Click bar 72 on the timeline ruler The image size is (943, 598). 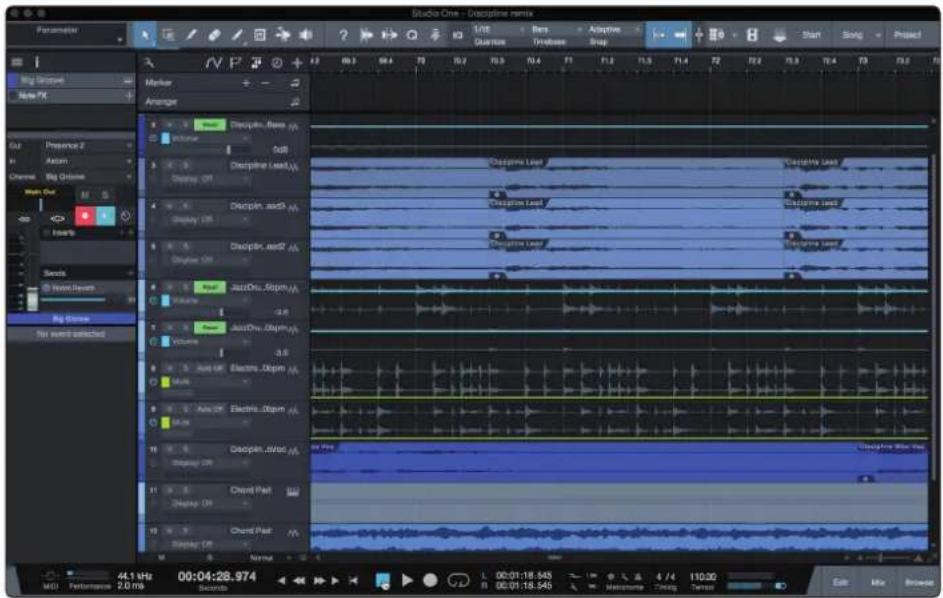715,61
